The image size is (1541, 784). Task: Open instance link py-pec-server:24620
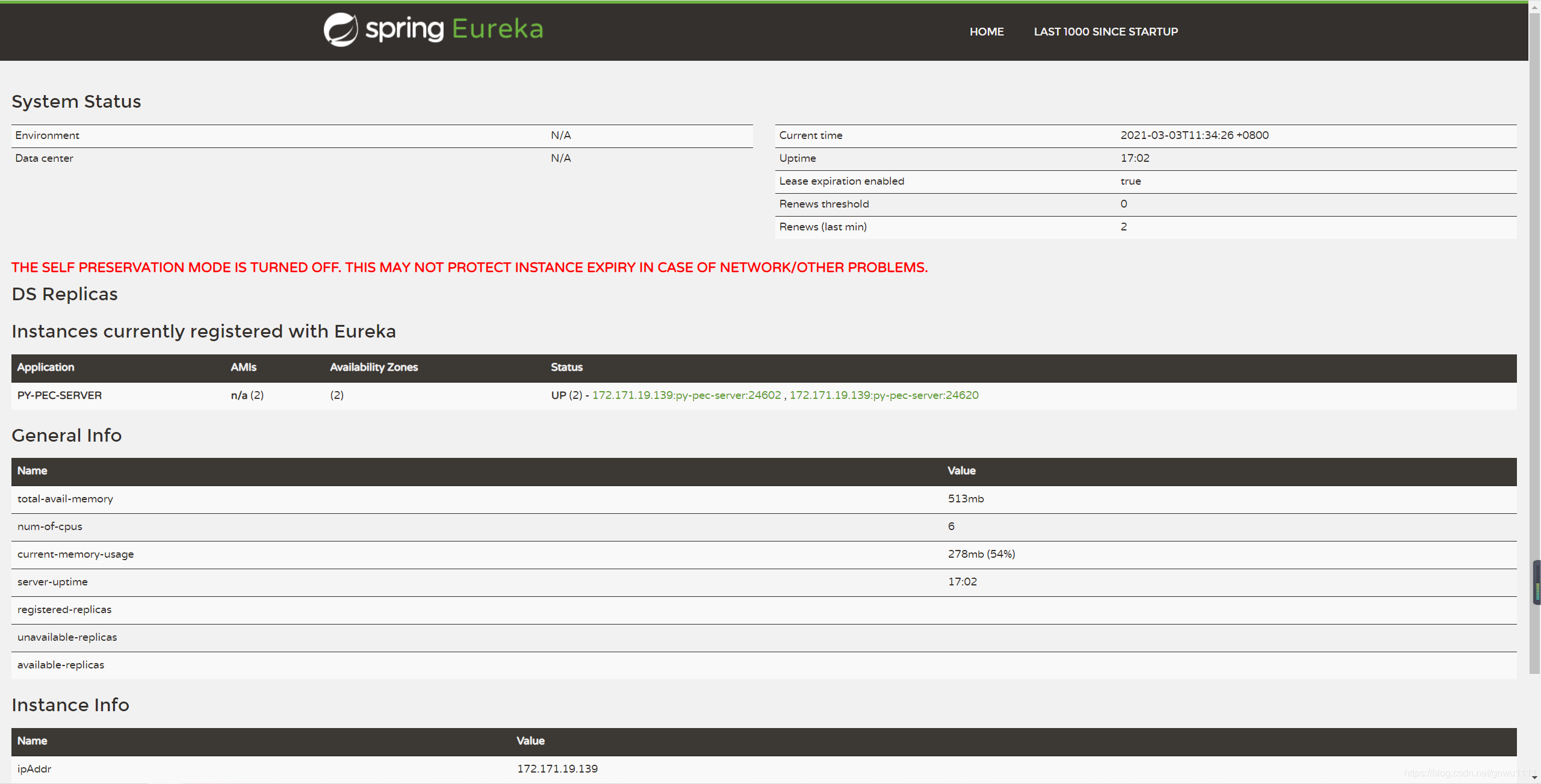883,395
